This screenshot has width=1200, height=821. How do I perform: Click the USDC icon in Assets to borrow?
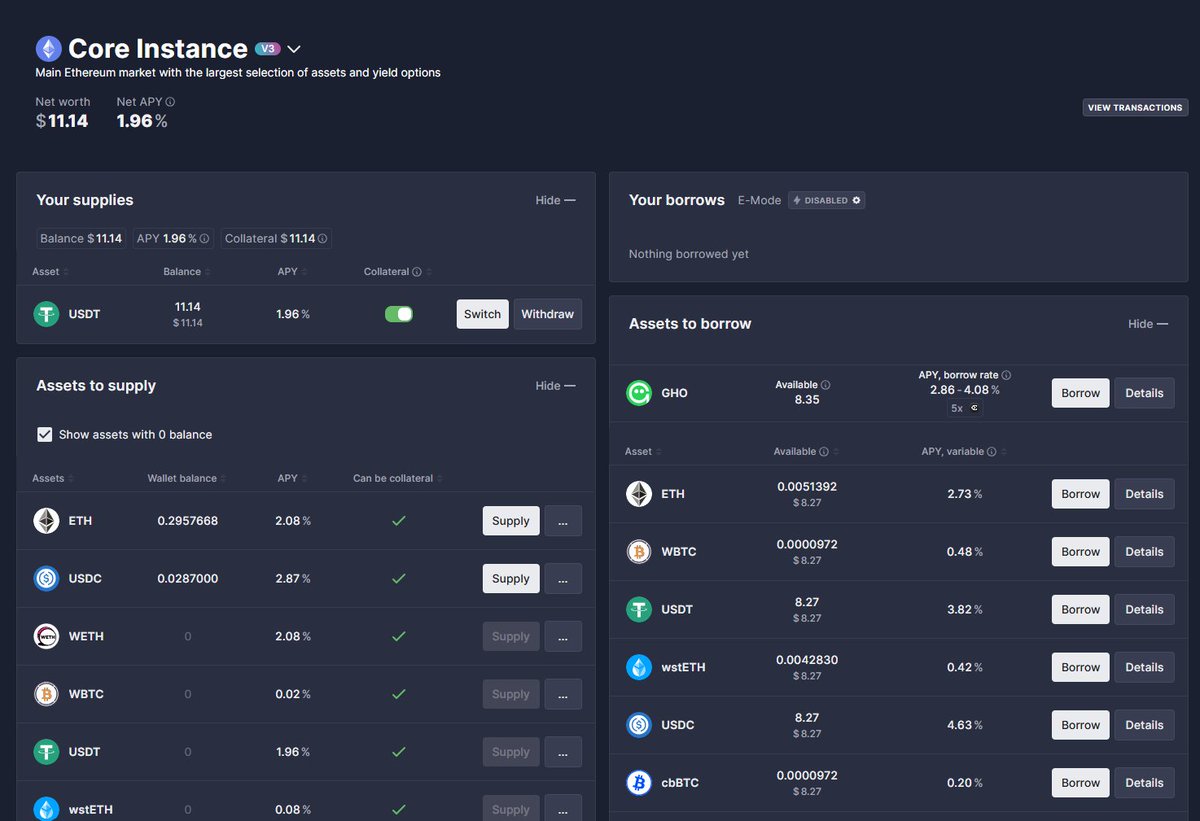pos(639,725)
